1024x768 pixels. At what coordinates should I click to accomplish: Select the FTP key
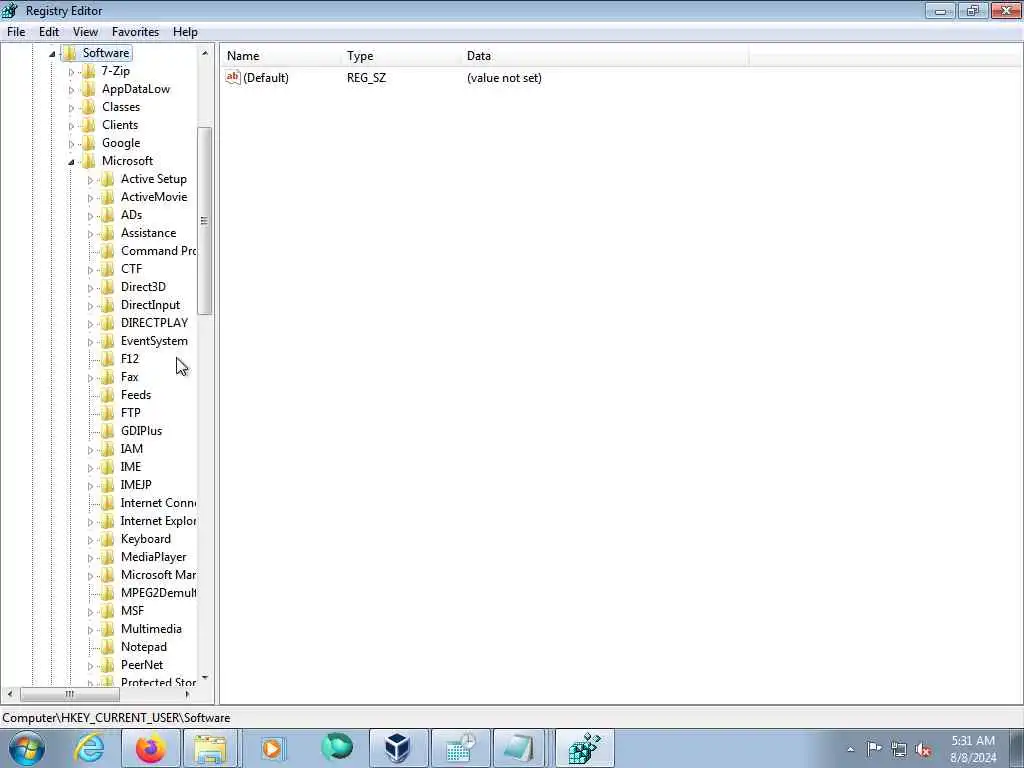tap(131, 413)
